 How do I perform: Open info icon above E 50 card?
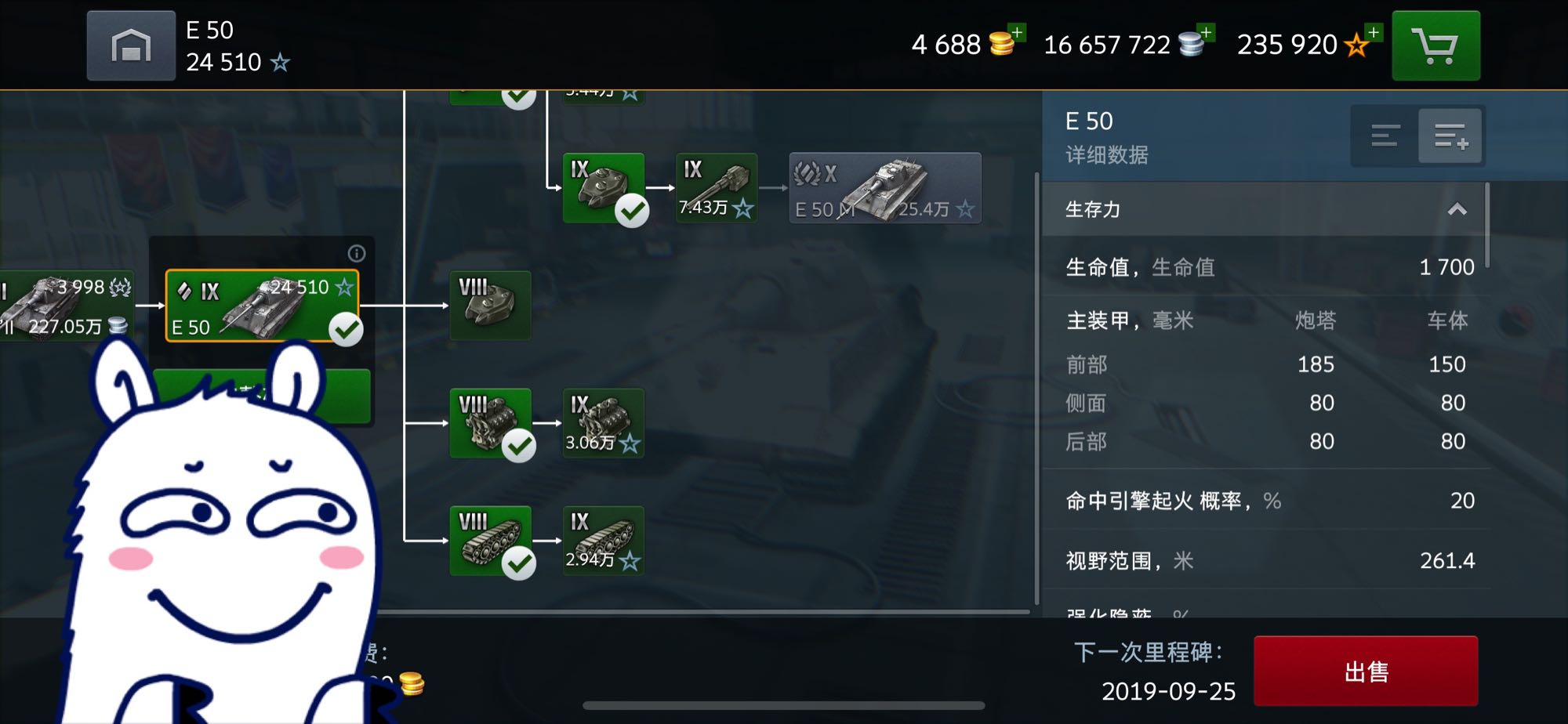coord(357,253)
